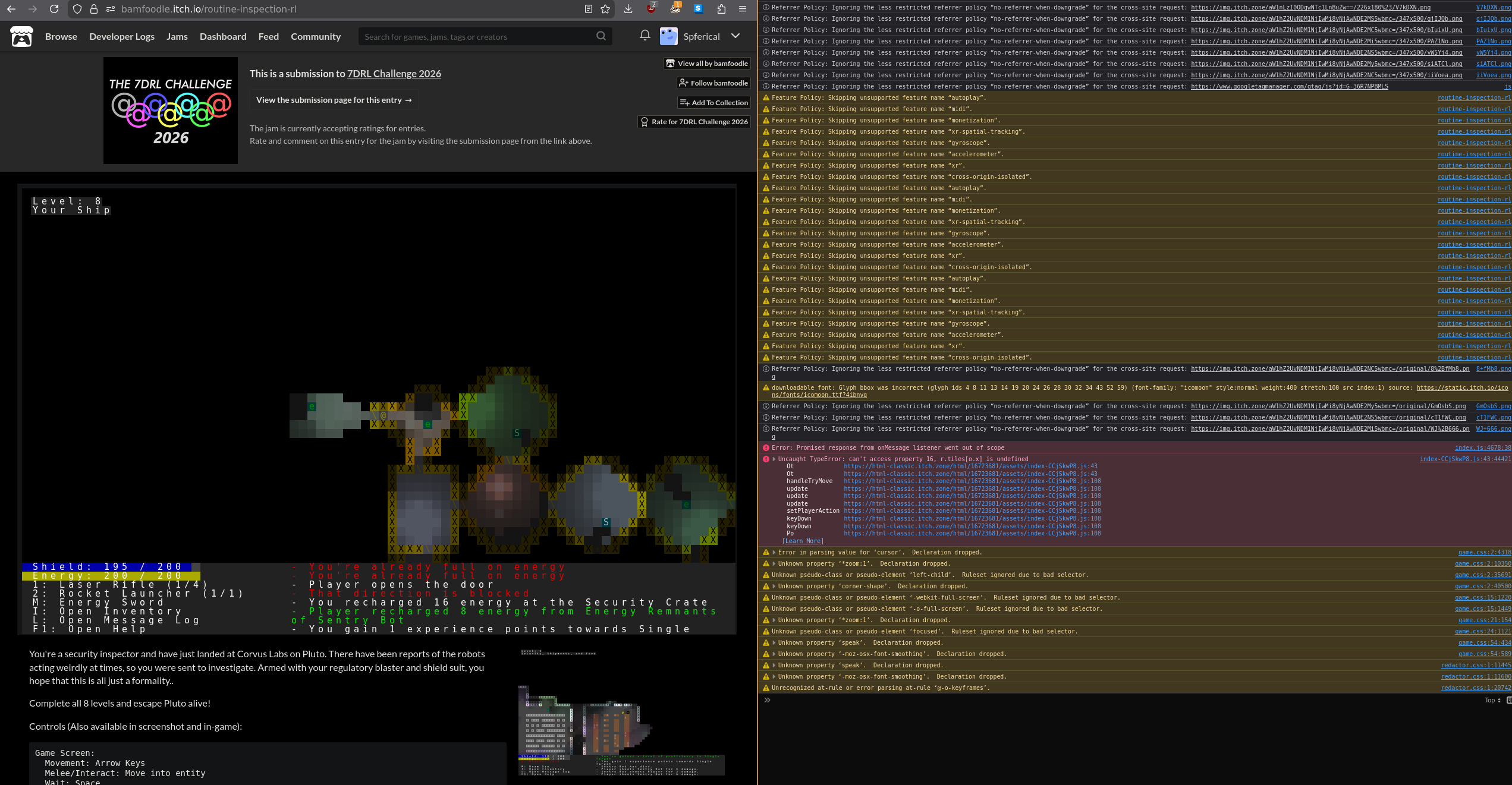Click Add To Collection button

coord(713,103)
